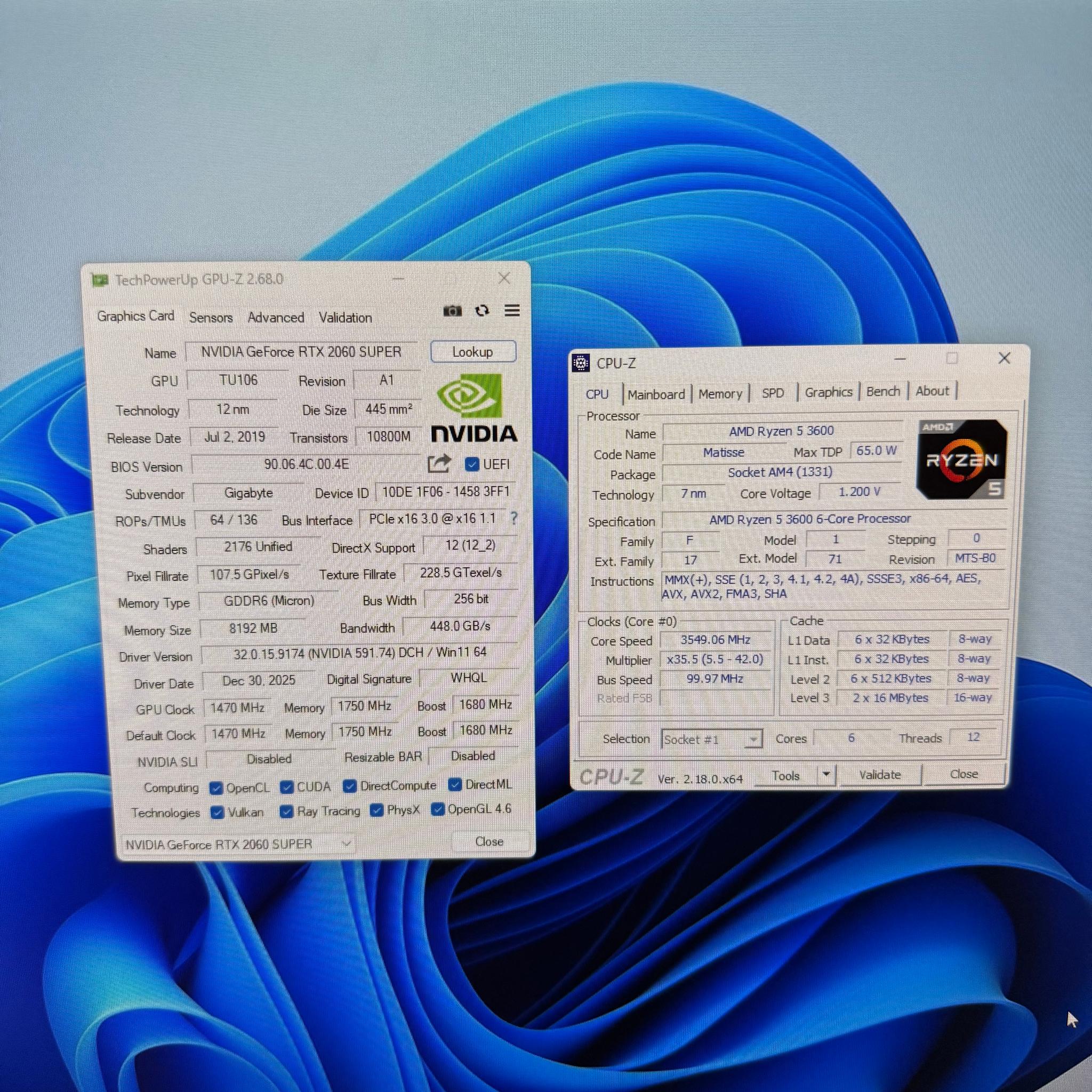1092x1092 pixels.
Task: Click the CPU name AMD Ryzen 5 3600
Action: pos(782,431)
